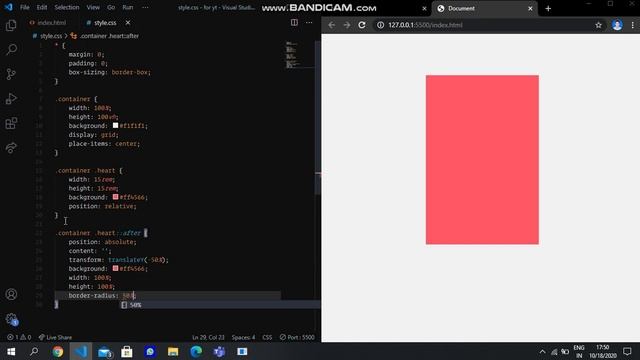The image size is (640, 360).
Task: Click the Chrome address bar URL
Action: pyautogui.click(x=425, y=25)
